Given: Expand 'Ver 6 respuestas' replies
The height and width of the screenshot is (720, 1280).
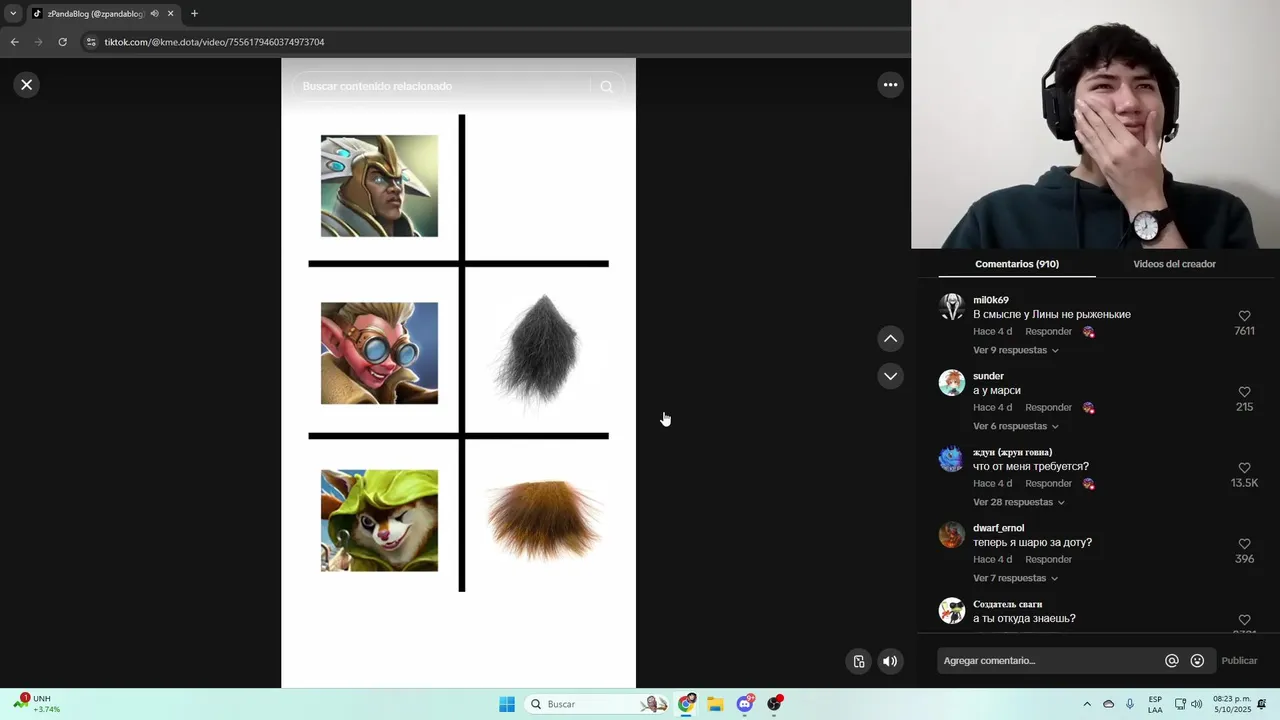Looking at the screenshot, I should pyautogui.click(x=1015, y=426).
